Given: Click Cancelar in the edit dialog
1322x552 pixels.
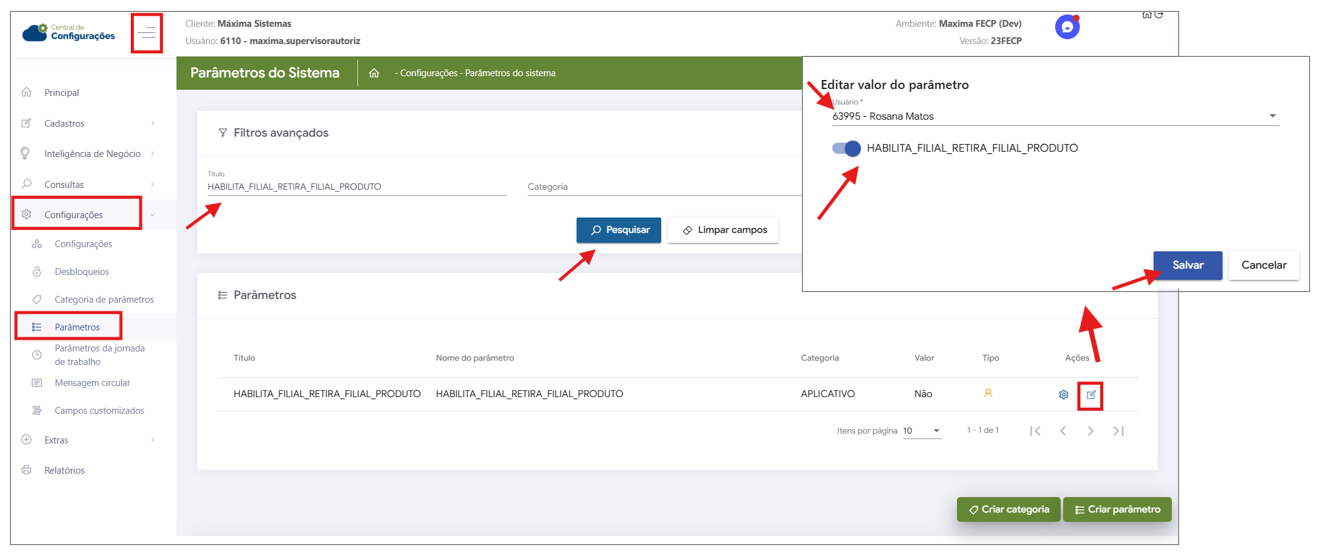Looking at the screenshot, I should [1264, 265].
